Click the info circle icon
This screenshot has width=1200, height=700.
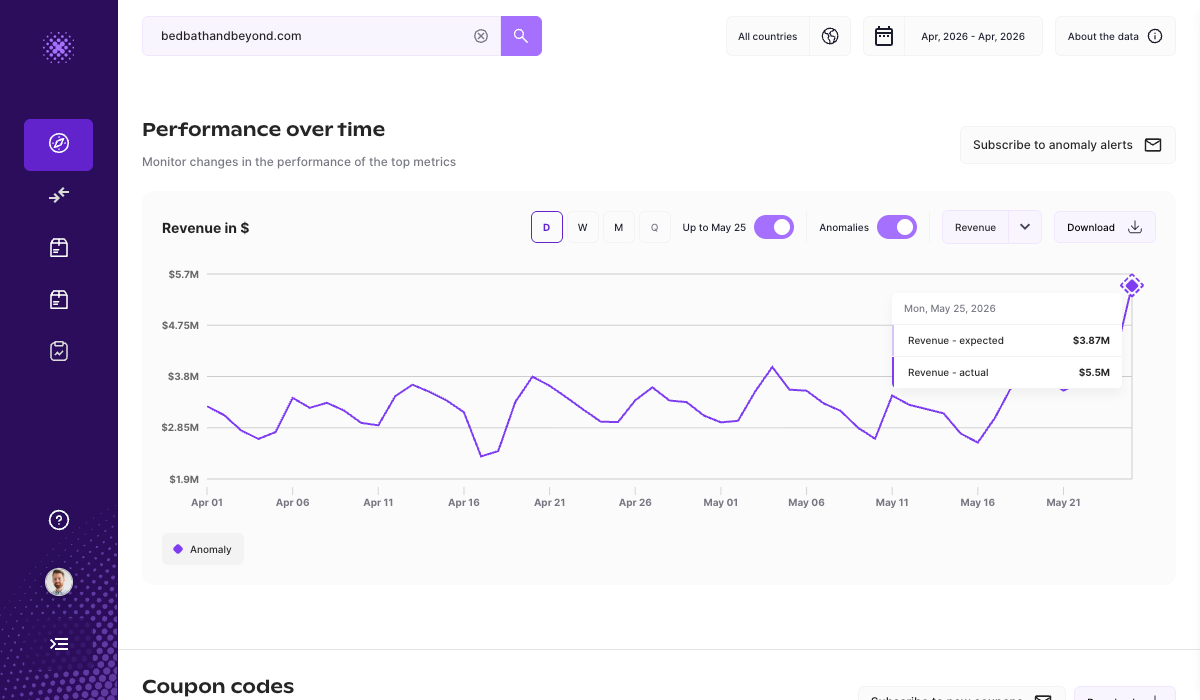pyautogui.click(x=1155, y=36)
